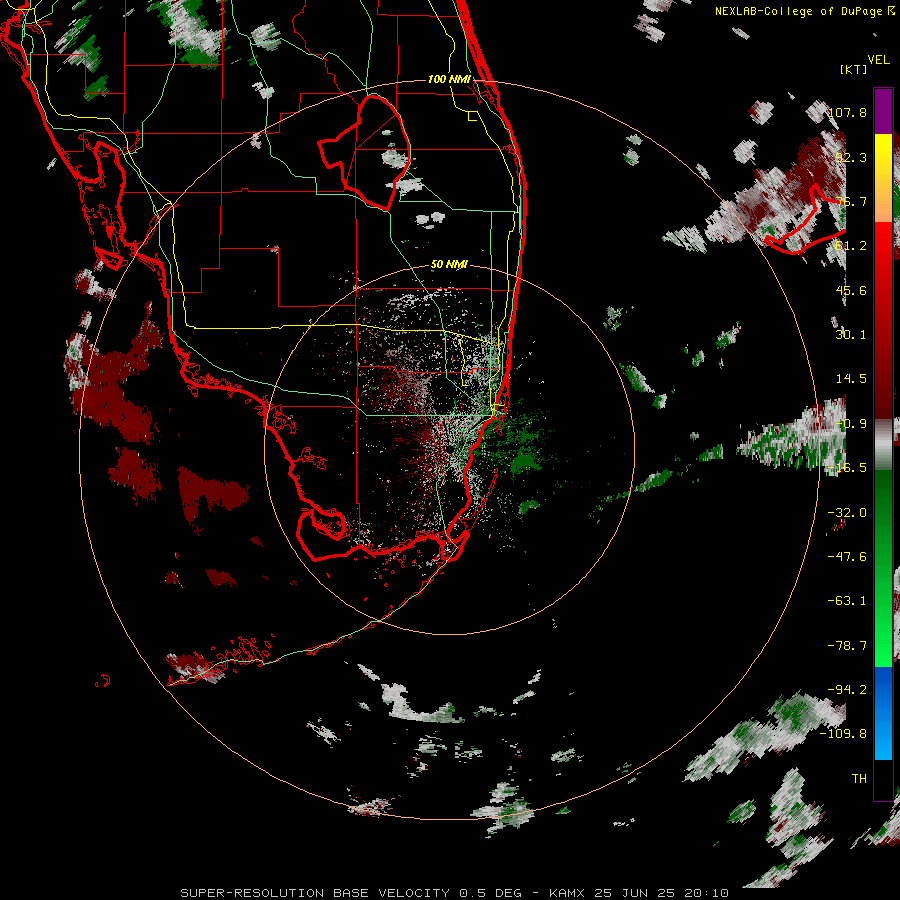Click the VEL legend title

pos(879,59)
